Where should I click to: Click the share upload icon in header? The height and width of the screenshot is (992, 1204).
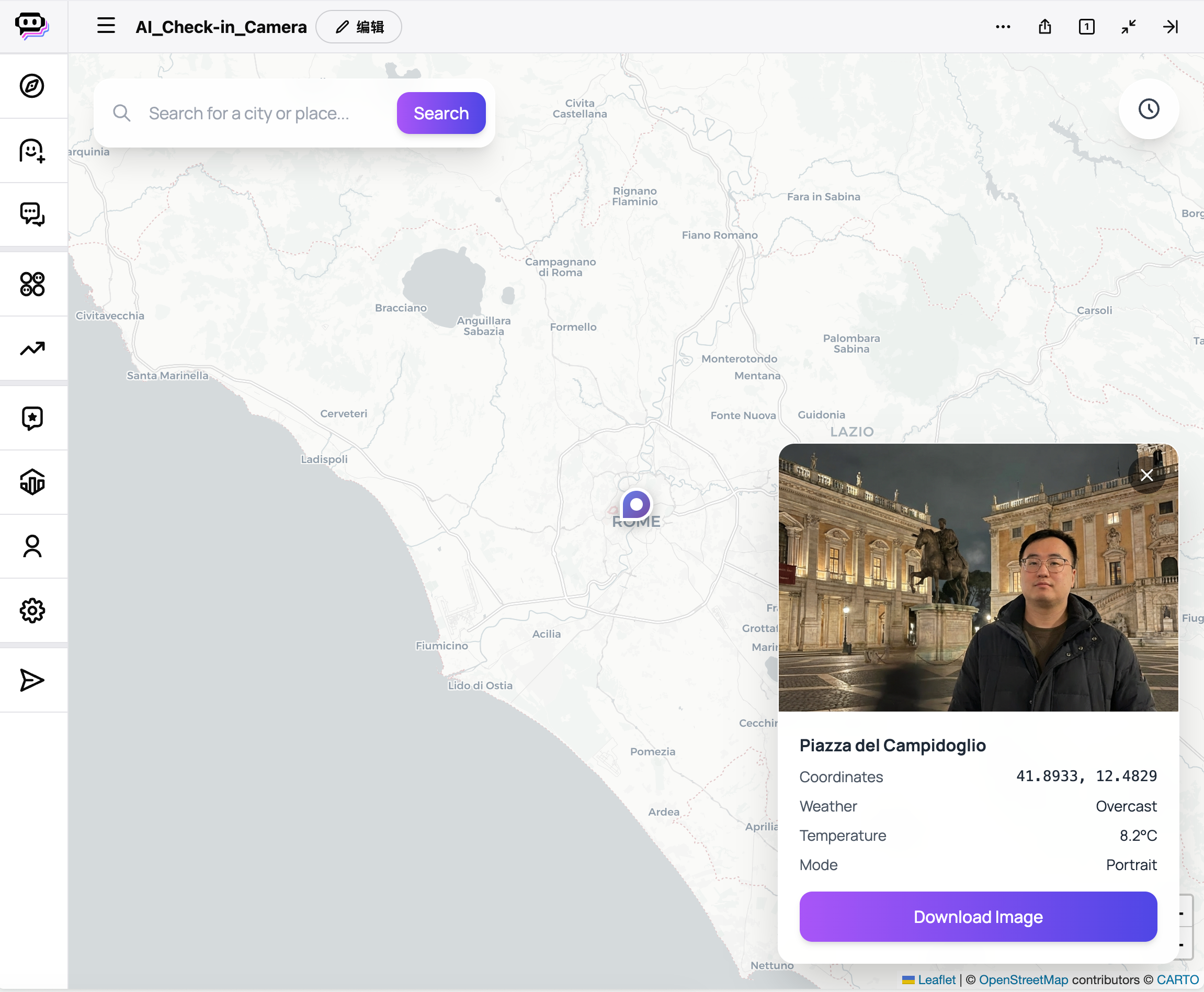tap(1044, 27)
